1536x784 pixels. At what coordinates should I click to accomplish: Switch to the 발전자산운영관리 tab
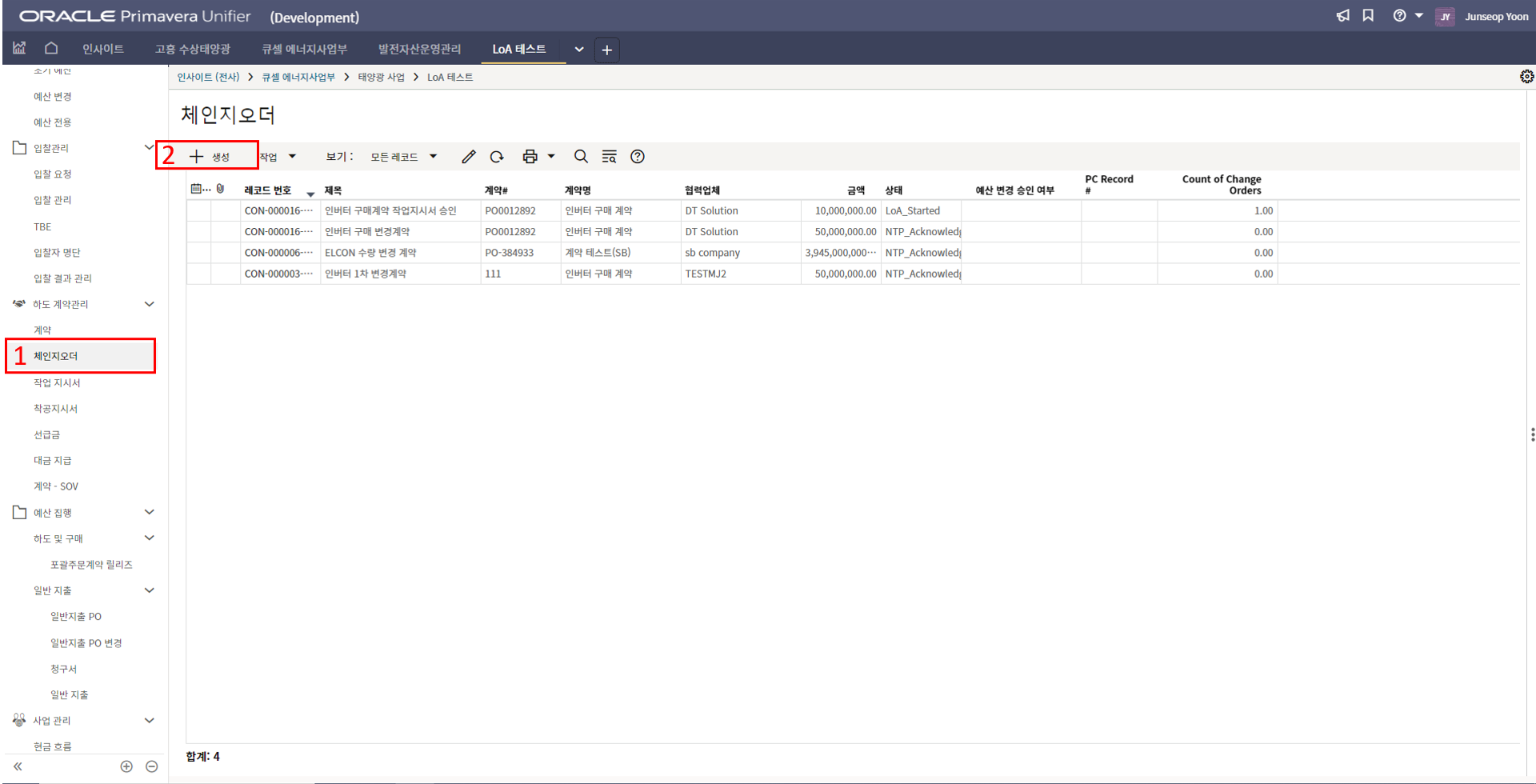coord(419,50)
